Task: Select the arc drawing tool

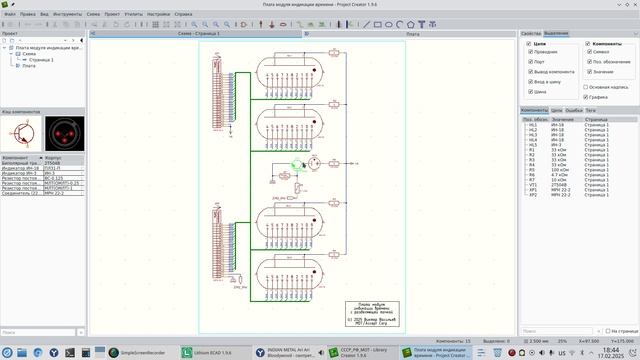Action: click(400, 24)
